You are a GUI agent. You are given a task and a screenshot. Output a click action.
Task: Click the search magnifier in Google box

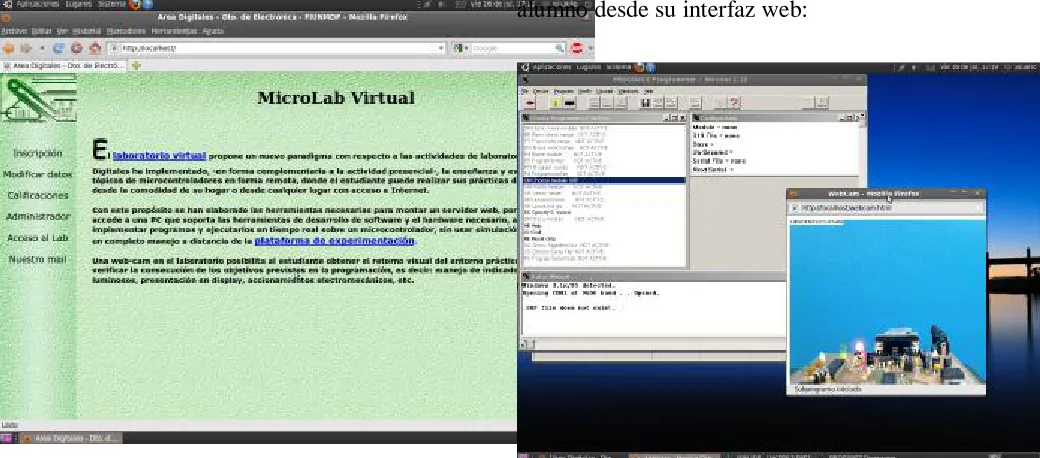tap(560, 48)
